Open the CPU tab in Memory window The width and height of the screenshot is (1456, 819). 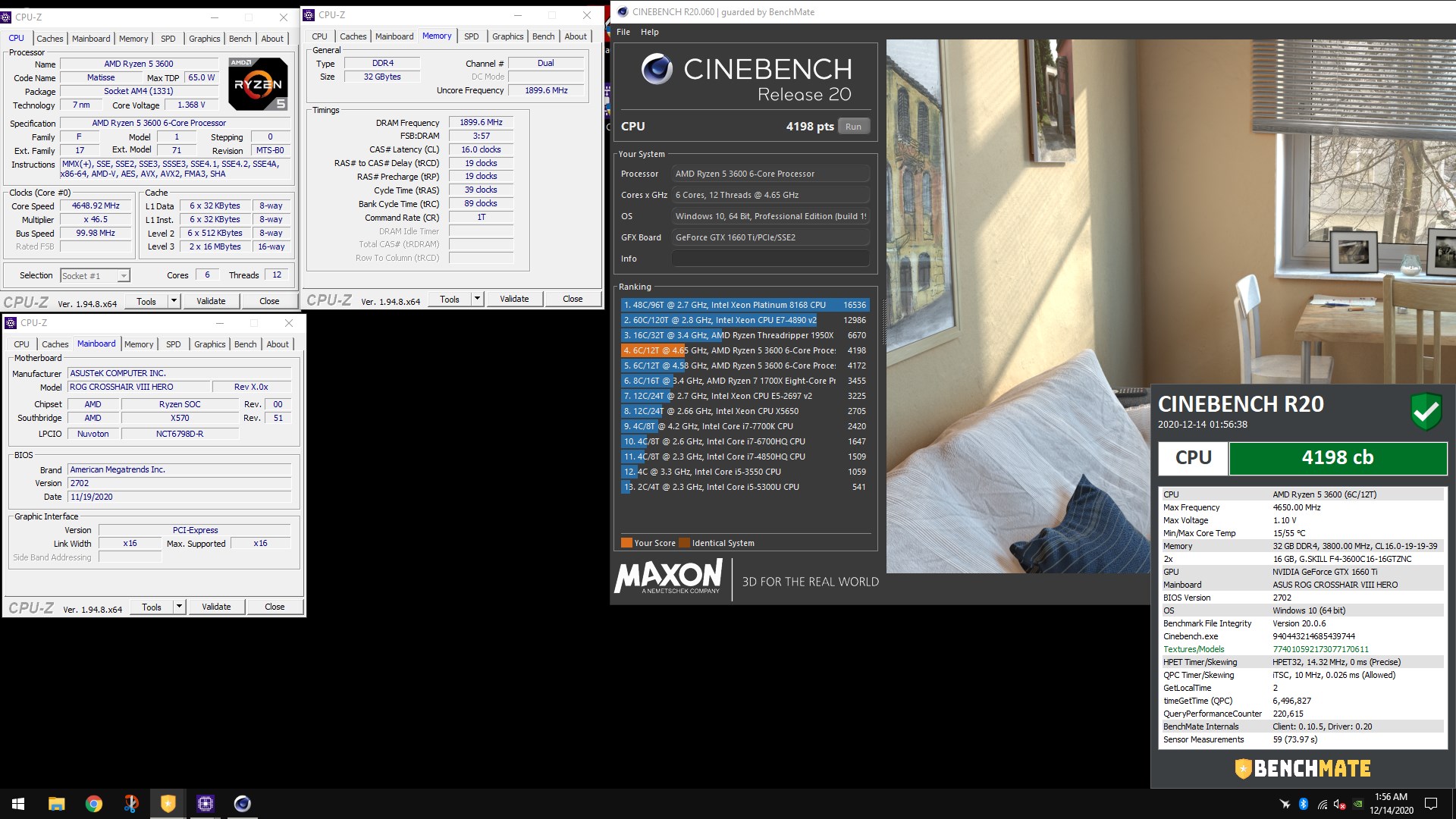click(x=320, y=36)
